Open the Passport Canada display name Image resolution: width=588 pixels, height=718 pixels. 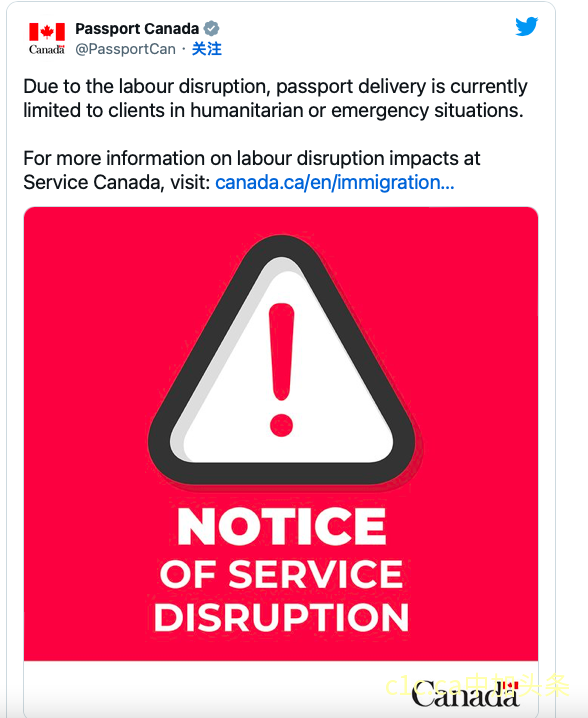[137, 28]
